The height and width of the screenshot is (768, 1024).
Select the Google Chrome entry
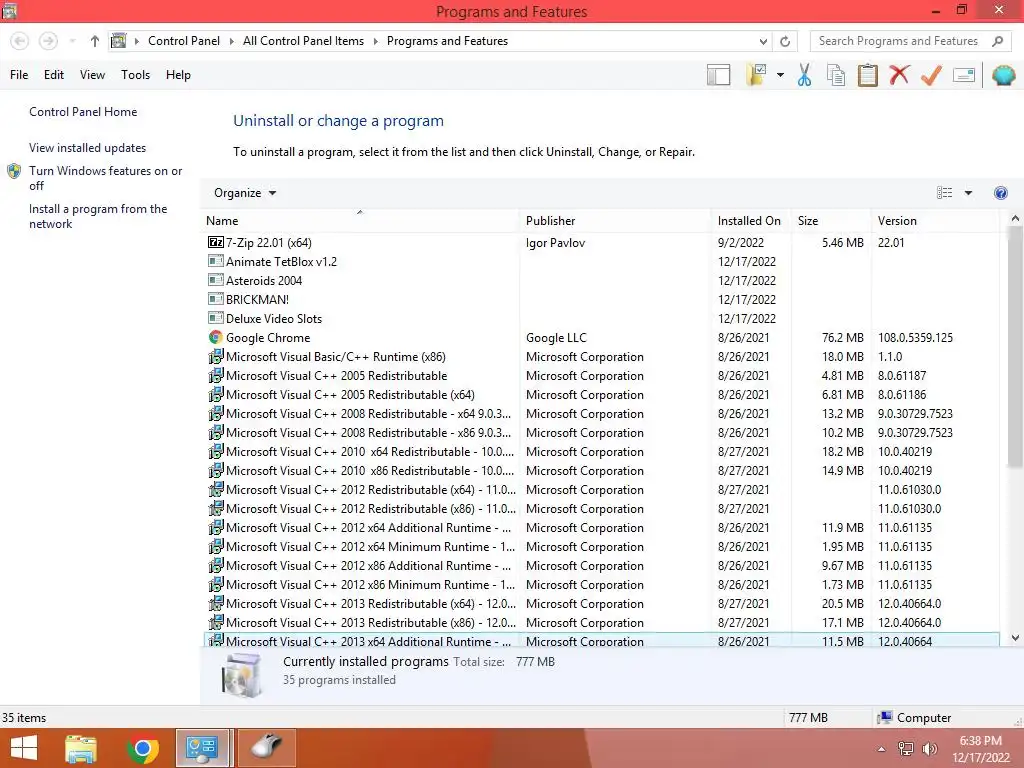[x=601, y=338]
